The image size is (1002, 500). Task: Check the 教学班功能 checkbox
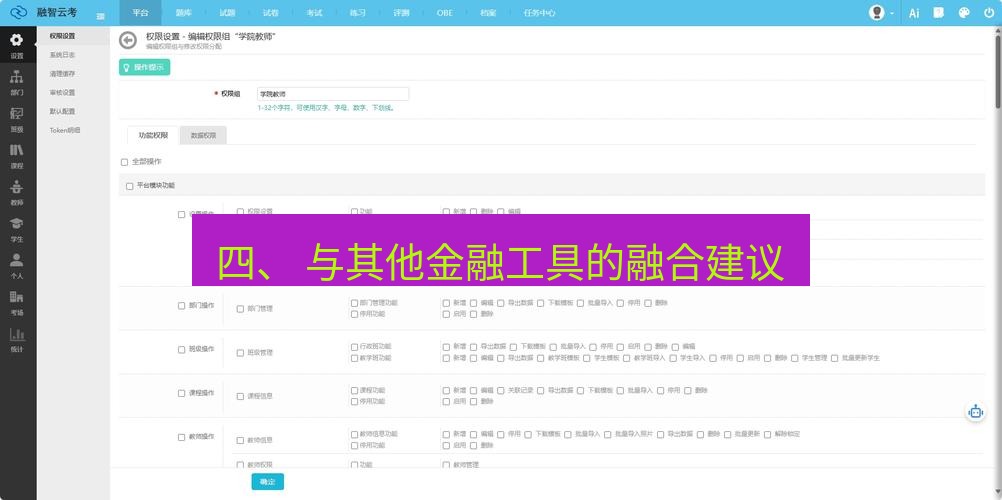(x=355, y=358)
